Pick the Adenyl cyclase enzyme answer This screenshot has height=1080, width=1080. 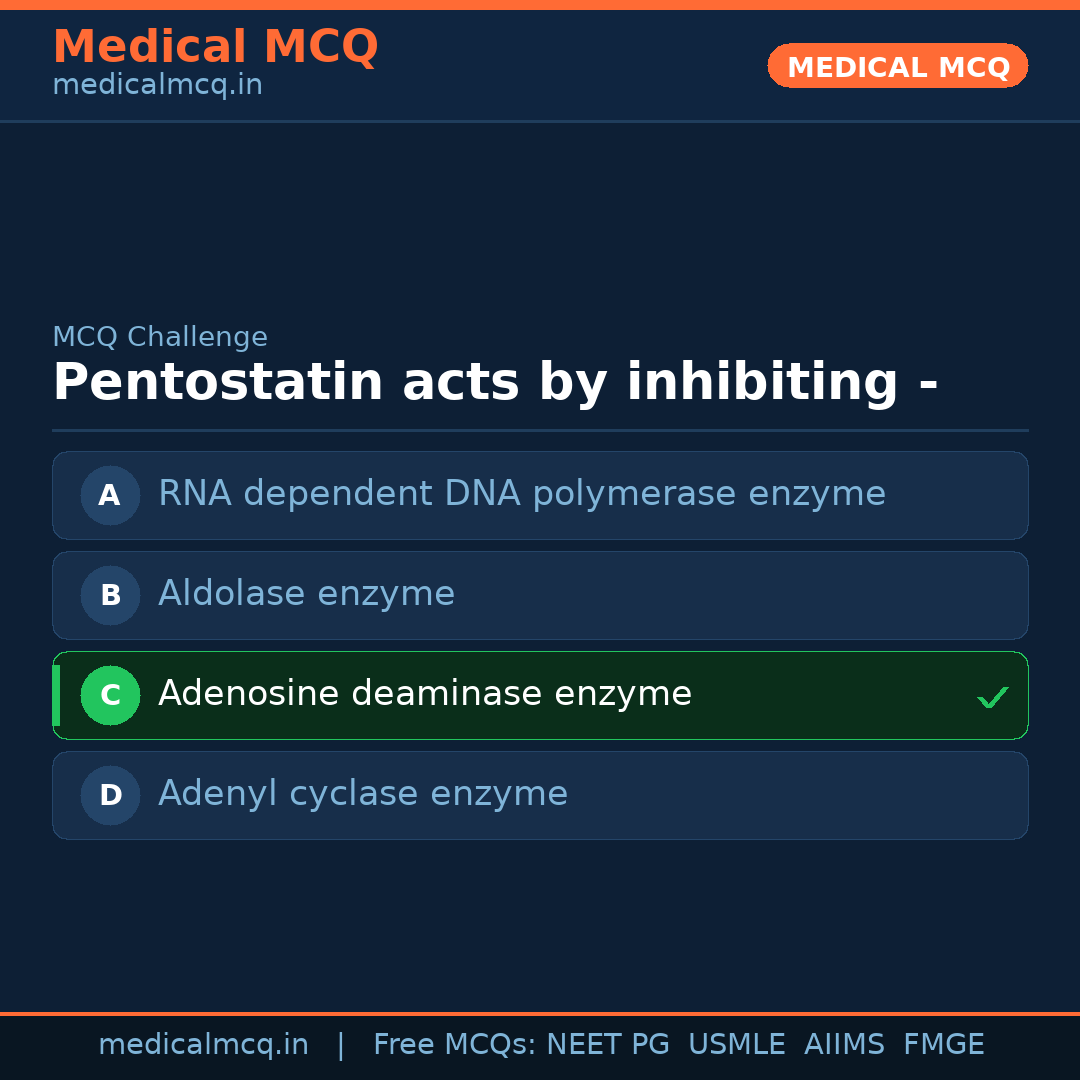pos(363,794)
